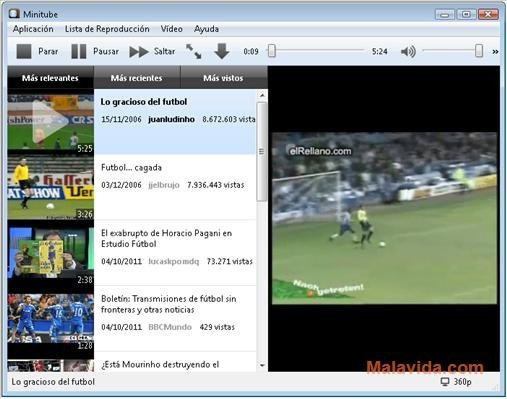Viewport: 507px width, 399px height.
Task: Click the playlist scrollbar thumb
Action: tap(262, 152)
